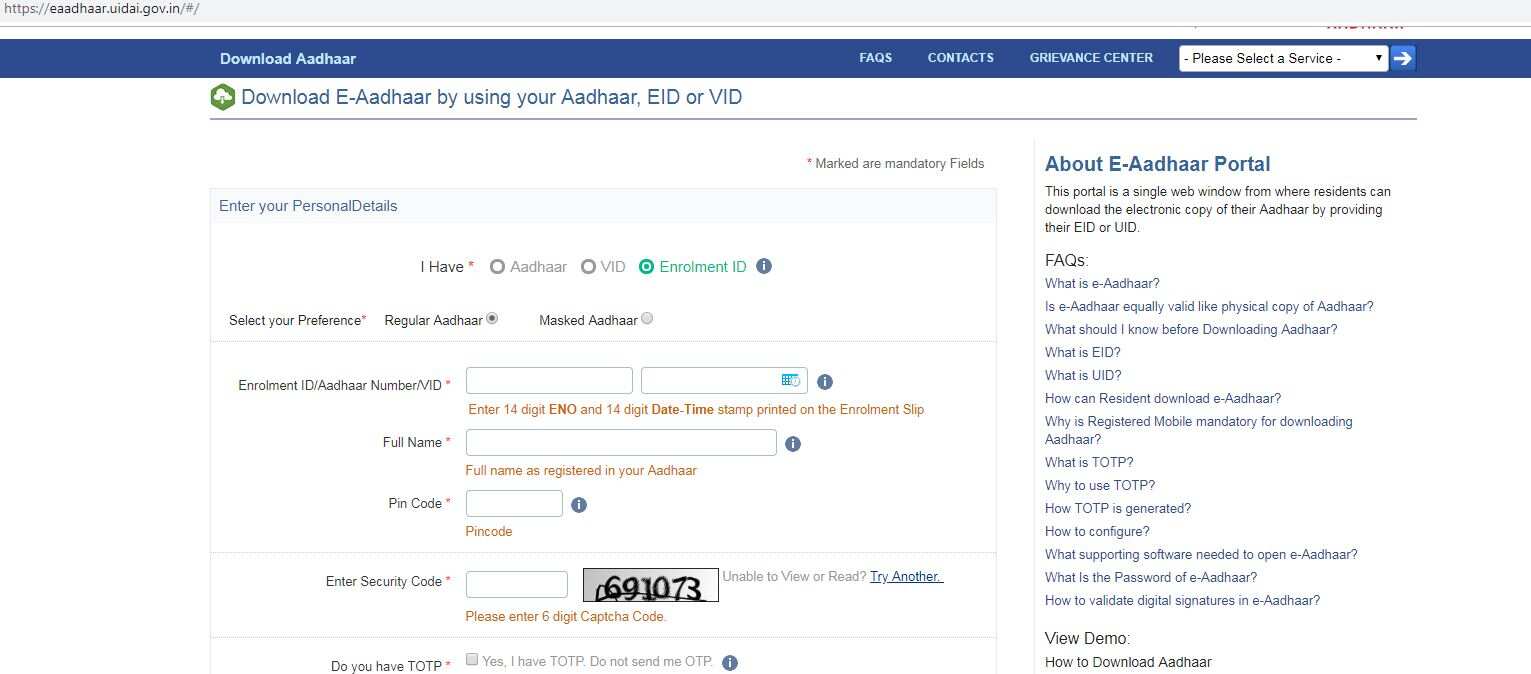Open 'How can Resident download e-Aadhaar?' link
1531x674 pixels.
coord(1163,398)
